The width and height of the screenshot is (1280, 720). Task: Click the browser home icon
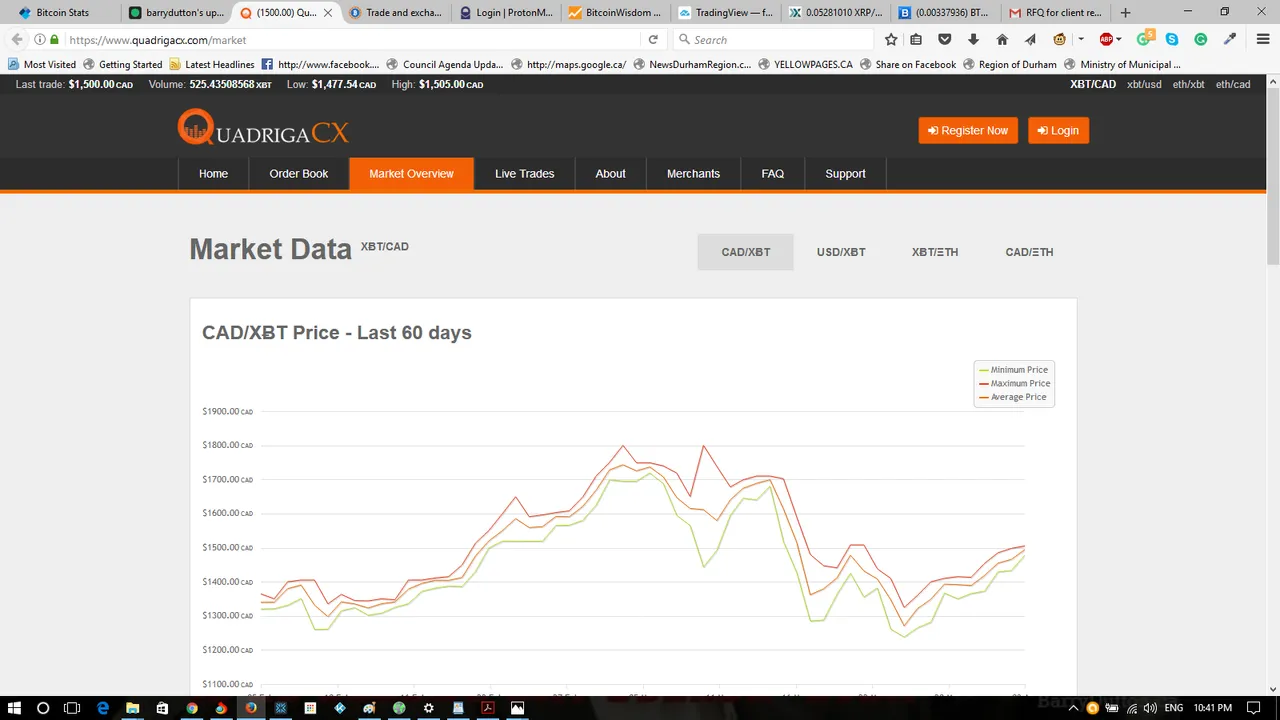click(1002, 40)
